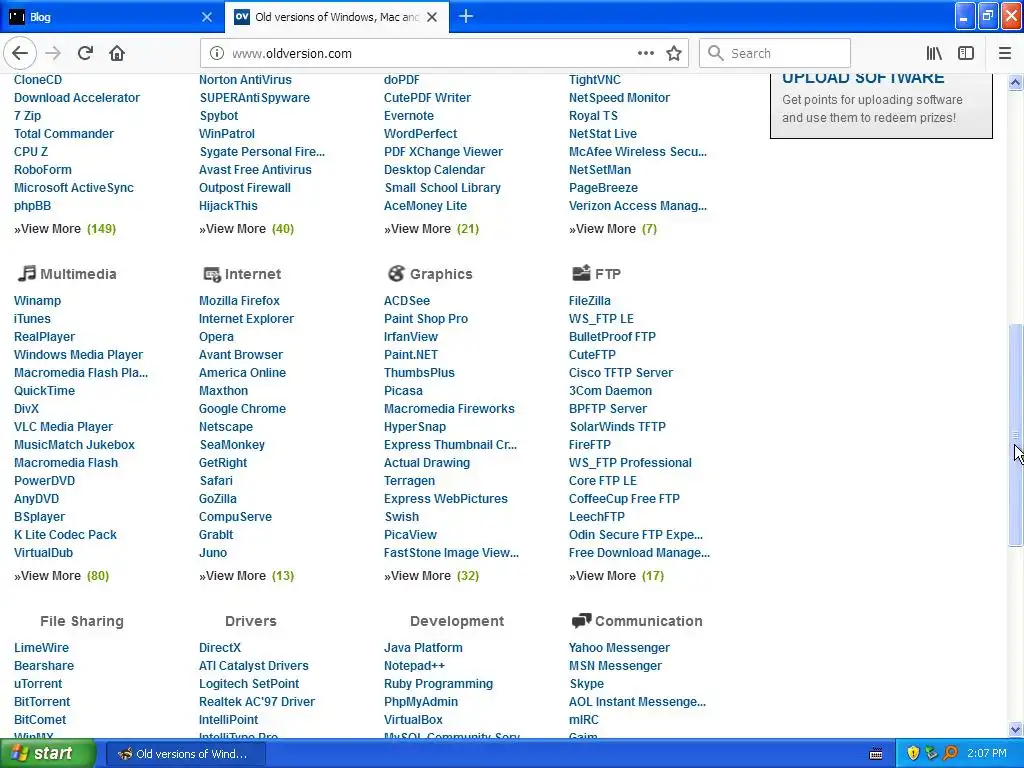Expand View More (40) security list
The width and height of the screenshot is (1024, 768).
[246, 229]
